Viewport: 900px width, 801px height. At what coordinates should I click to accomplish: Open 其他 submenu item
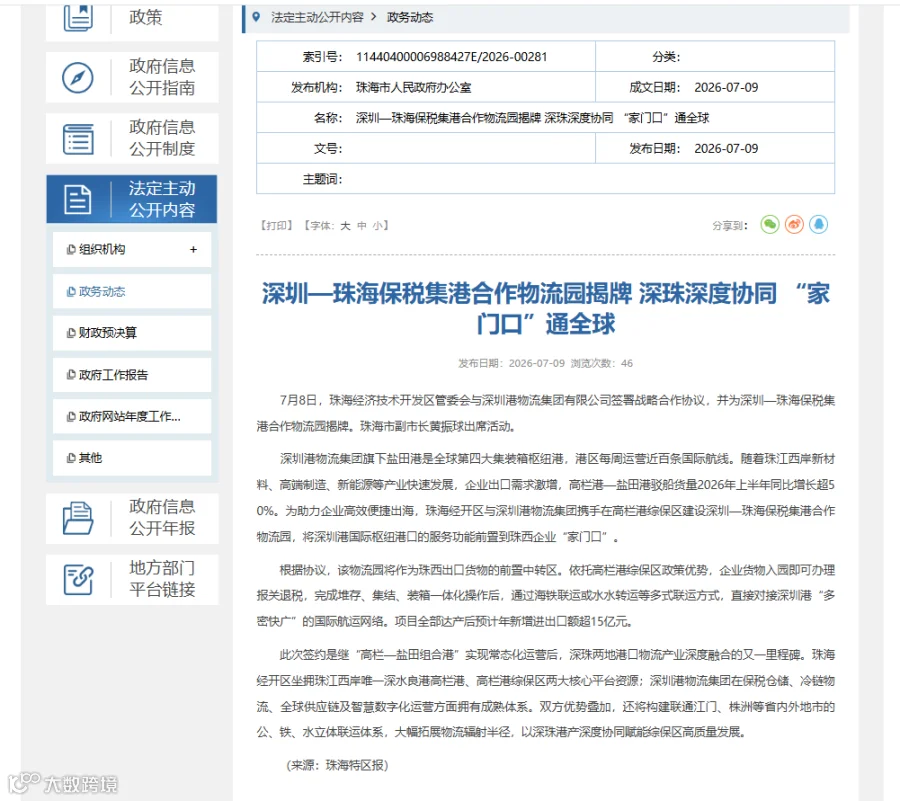132,458
